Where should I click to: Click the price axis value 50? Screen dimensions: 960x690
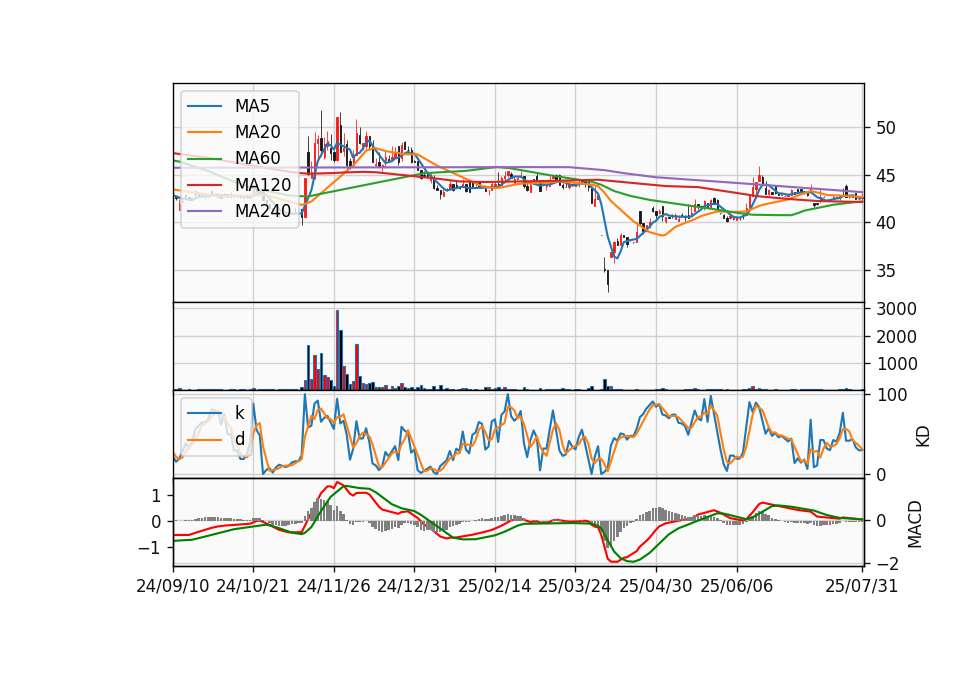coord(886,128)
